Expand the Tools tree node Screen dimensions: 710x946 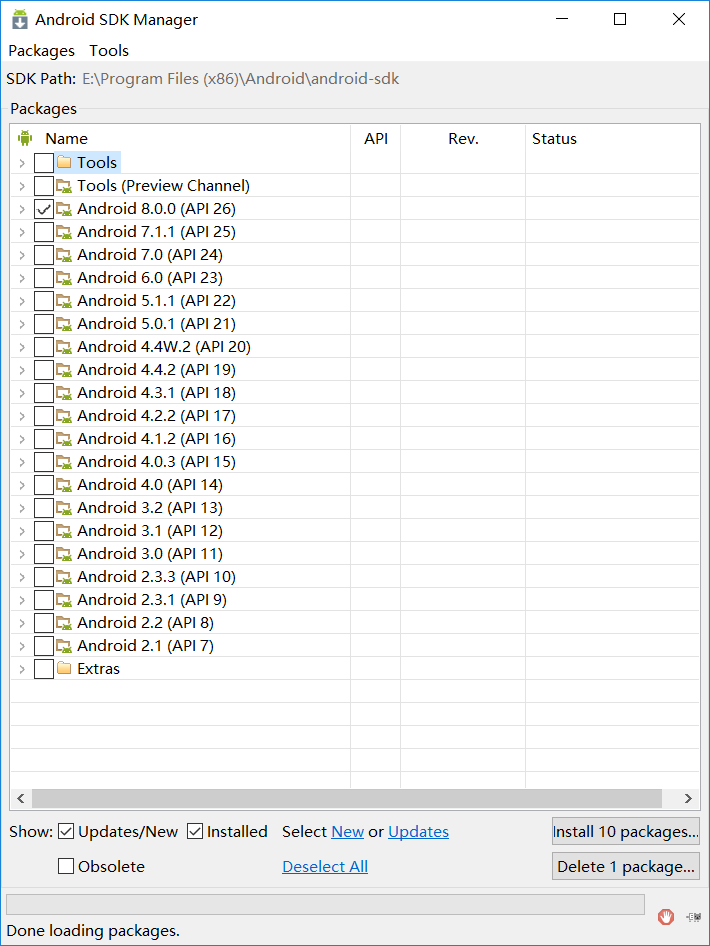pos(22,163)
